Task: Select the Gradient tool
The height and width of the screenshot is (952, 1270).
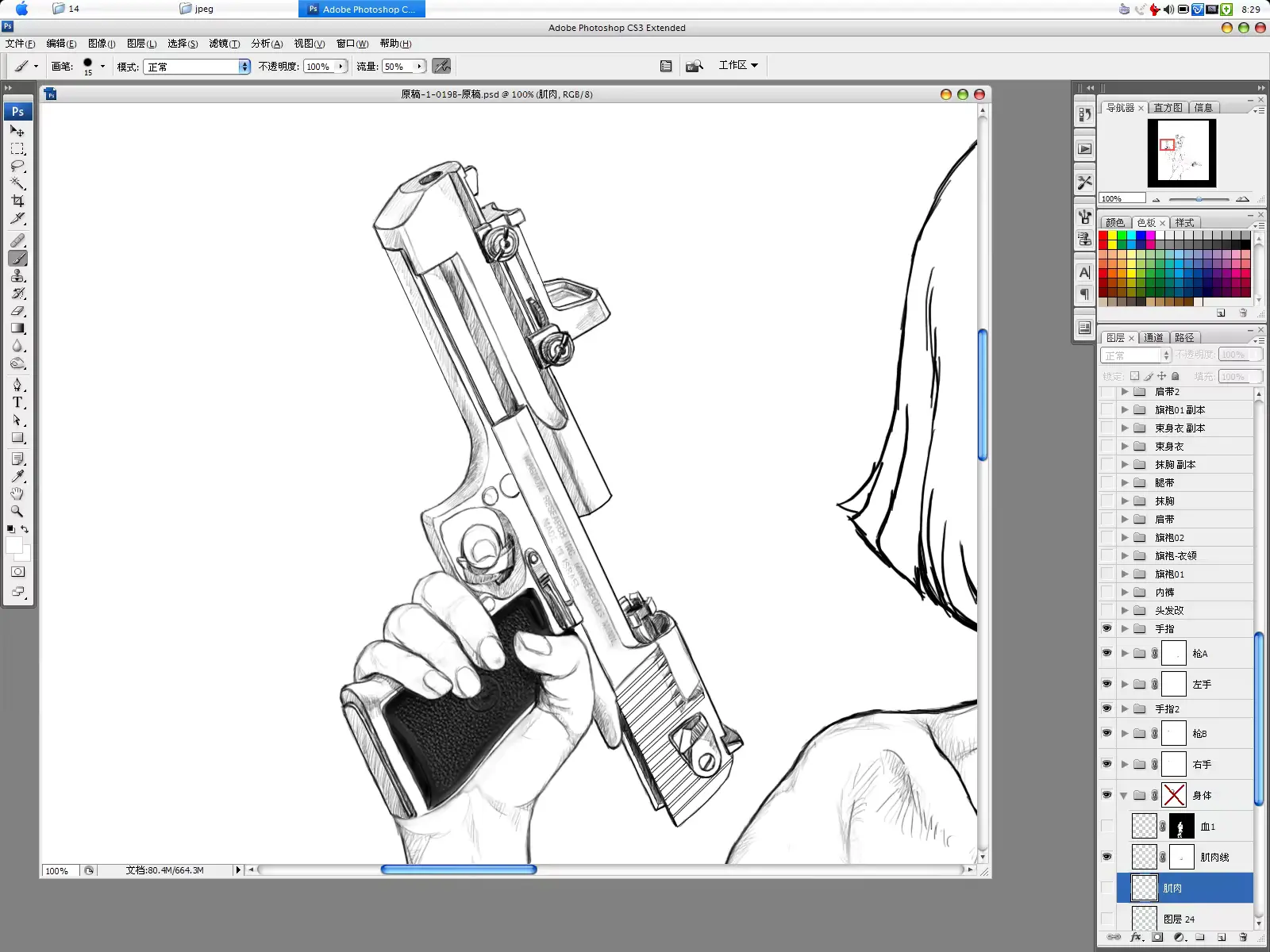Action: click(17, 328)
